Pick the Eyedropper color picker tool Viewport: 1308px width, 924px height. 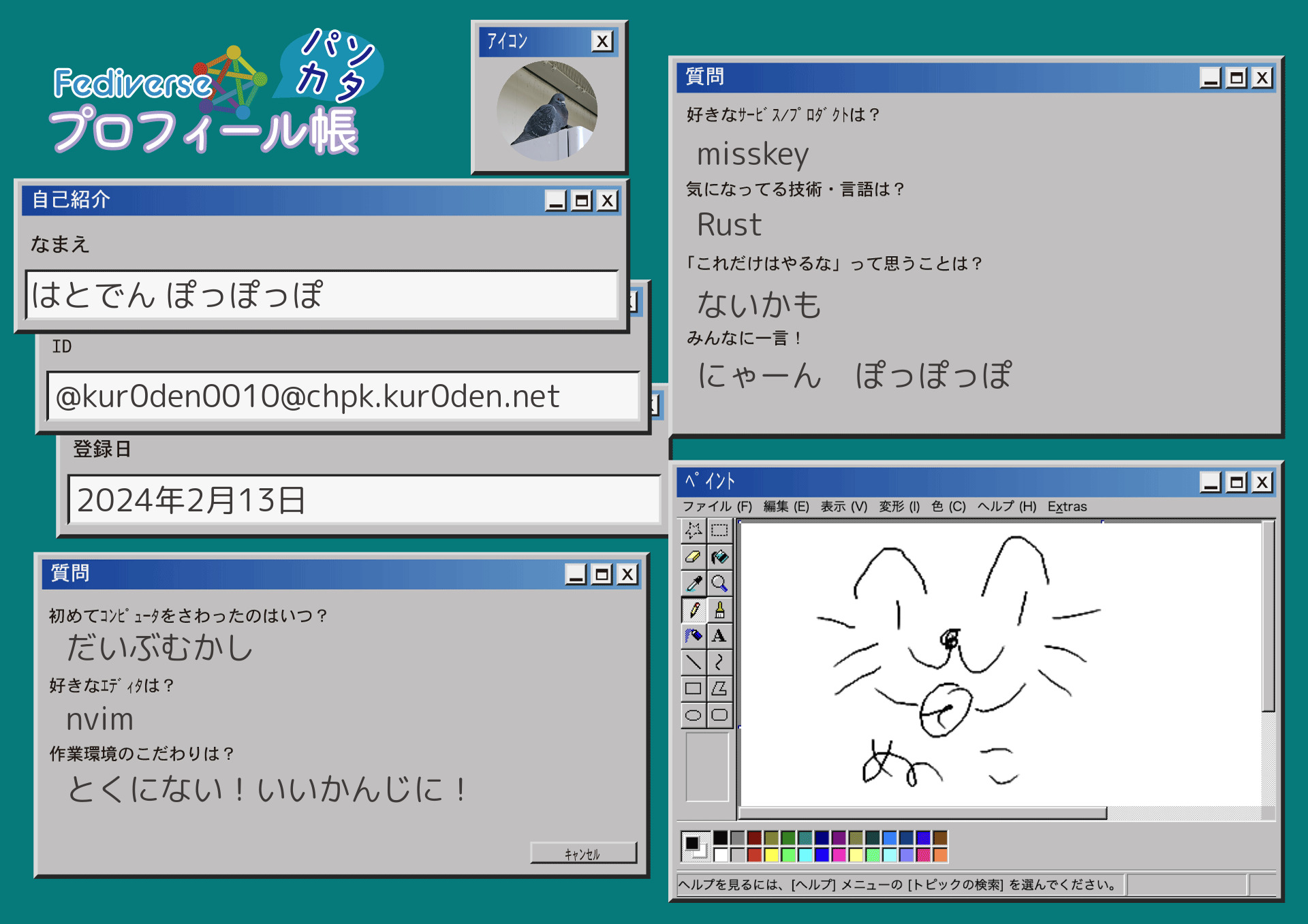tap(693, 584)
